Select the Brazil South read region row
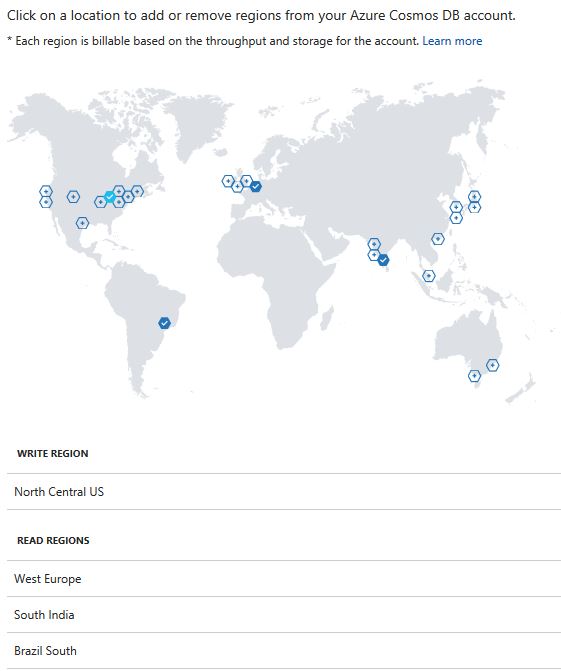The height and width of the screenshot is (671, 561). [x=284, y=650]
